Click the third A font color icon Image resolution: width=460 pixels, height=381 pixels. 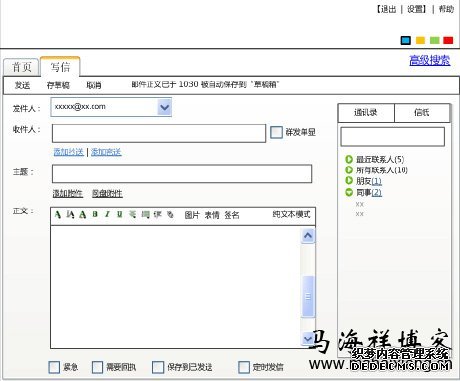(x=83, y=214)
